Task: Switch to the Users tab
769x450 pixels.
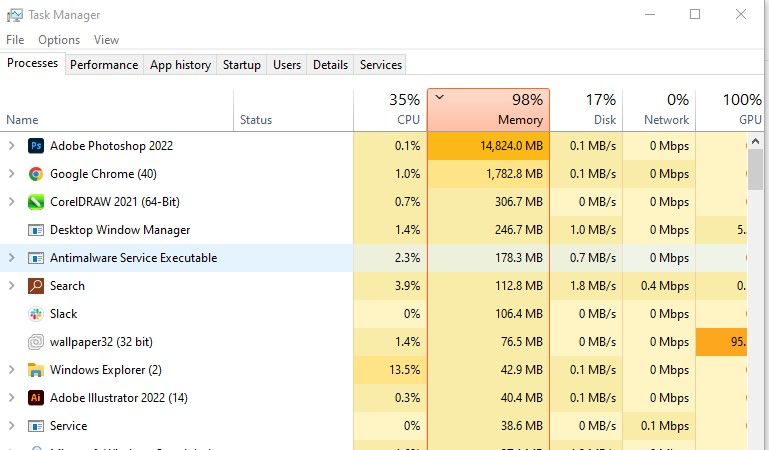Action: (x=287, y=65)
